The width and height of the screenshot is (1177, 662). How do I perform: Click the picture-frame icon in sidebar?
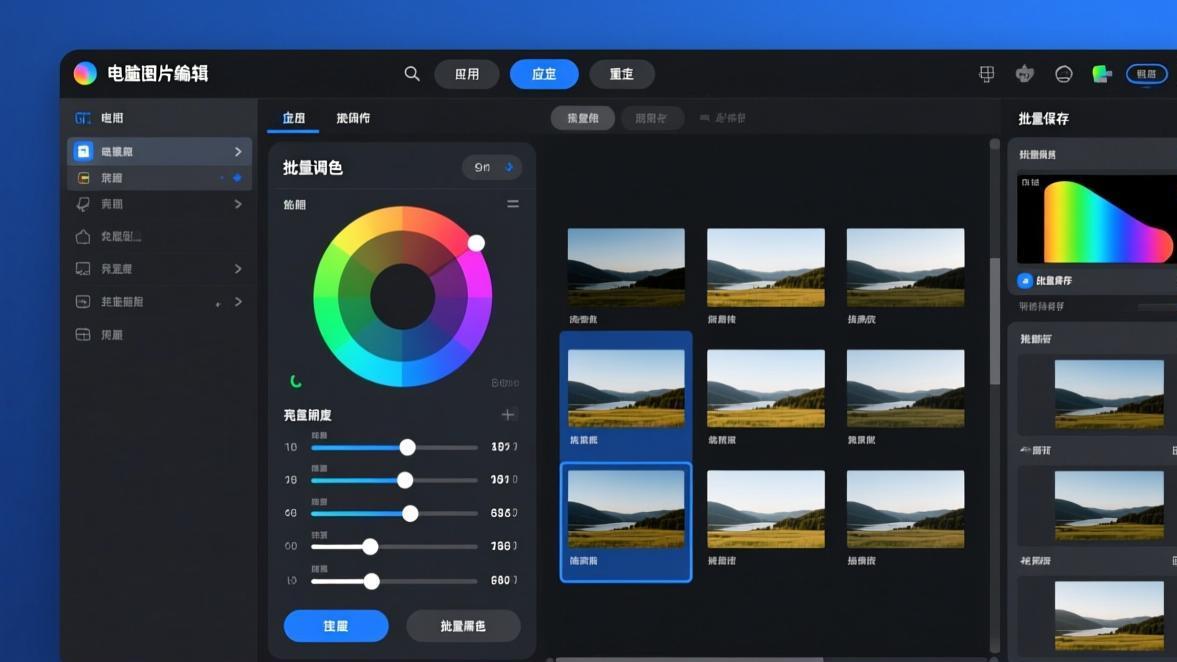tap(83, 302)
